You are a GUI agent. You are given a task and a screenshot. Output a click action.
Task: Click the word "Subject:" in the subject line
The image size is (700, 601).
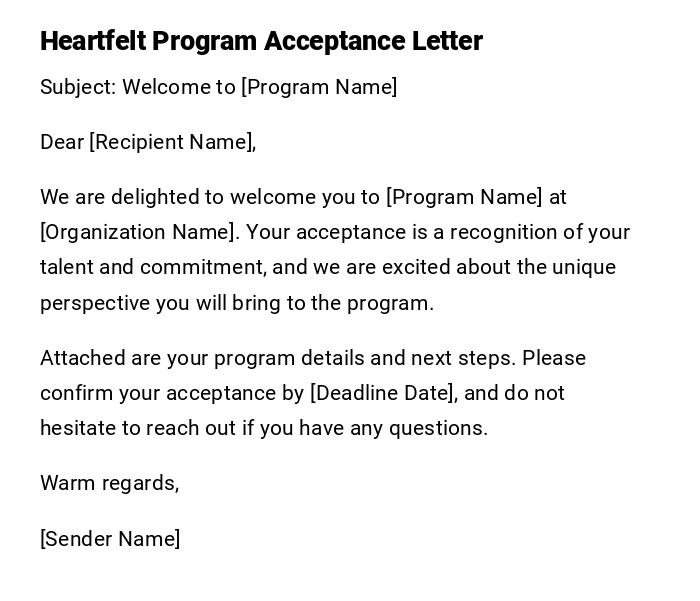tap(78, 87)
